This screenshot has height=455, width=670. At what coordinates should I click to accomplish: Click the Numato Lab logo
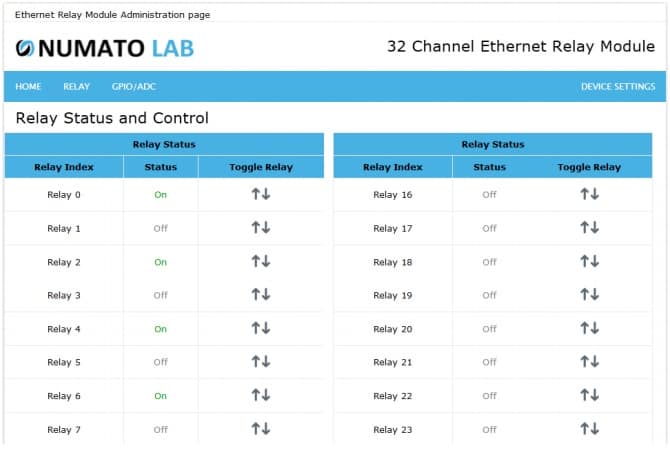[x=105, y=48]
